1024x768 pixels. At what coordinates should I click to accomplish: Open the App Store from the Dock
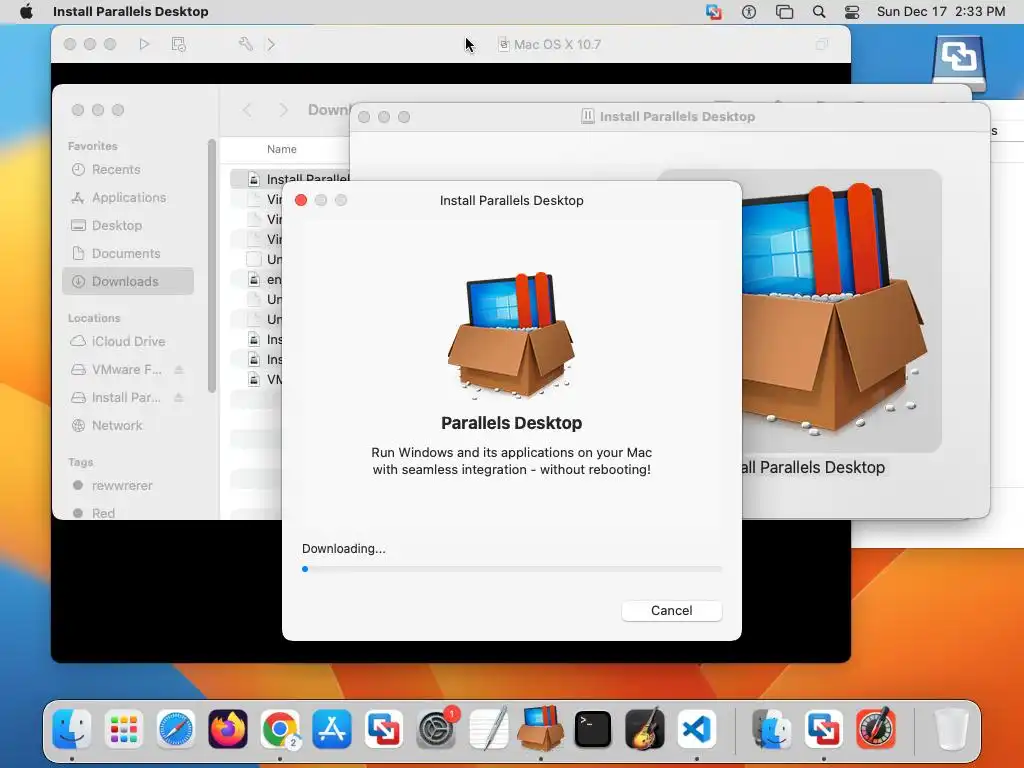[332, 729]
